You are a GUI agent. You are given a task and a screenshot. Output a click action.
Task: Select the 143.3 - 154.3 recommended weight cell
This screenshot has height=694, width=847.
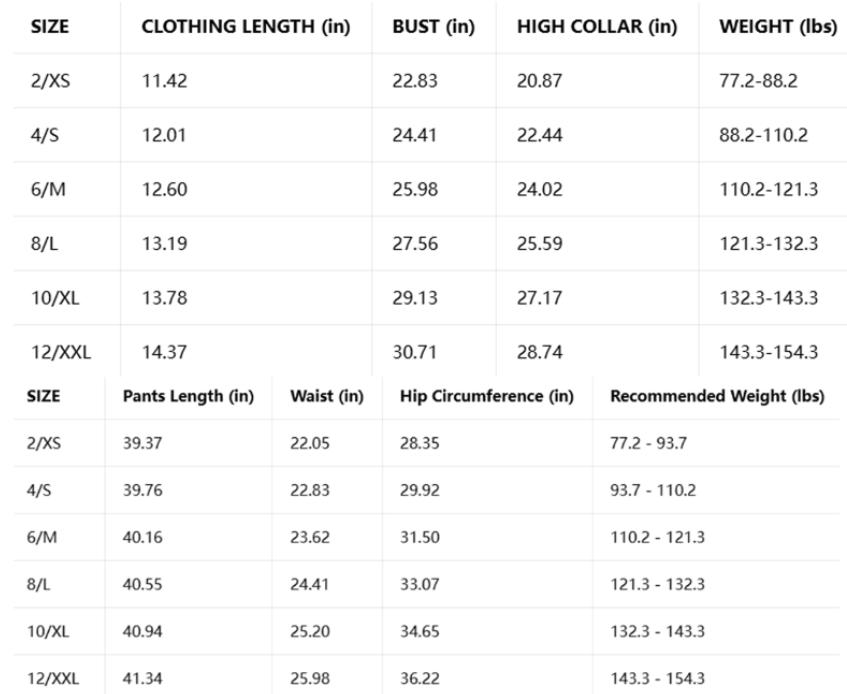[x=657, y=678]
